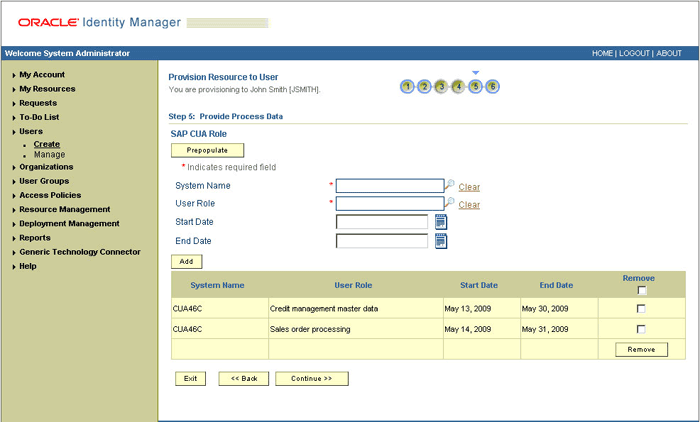Screen dimensions: 700x422
Task: Focus the System Name input field
Action: coord(390,186)
